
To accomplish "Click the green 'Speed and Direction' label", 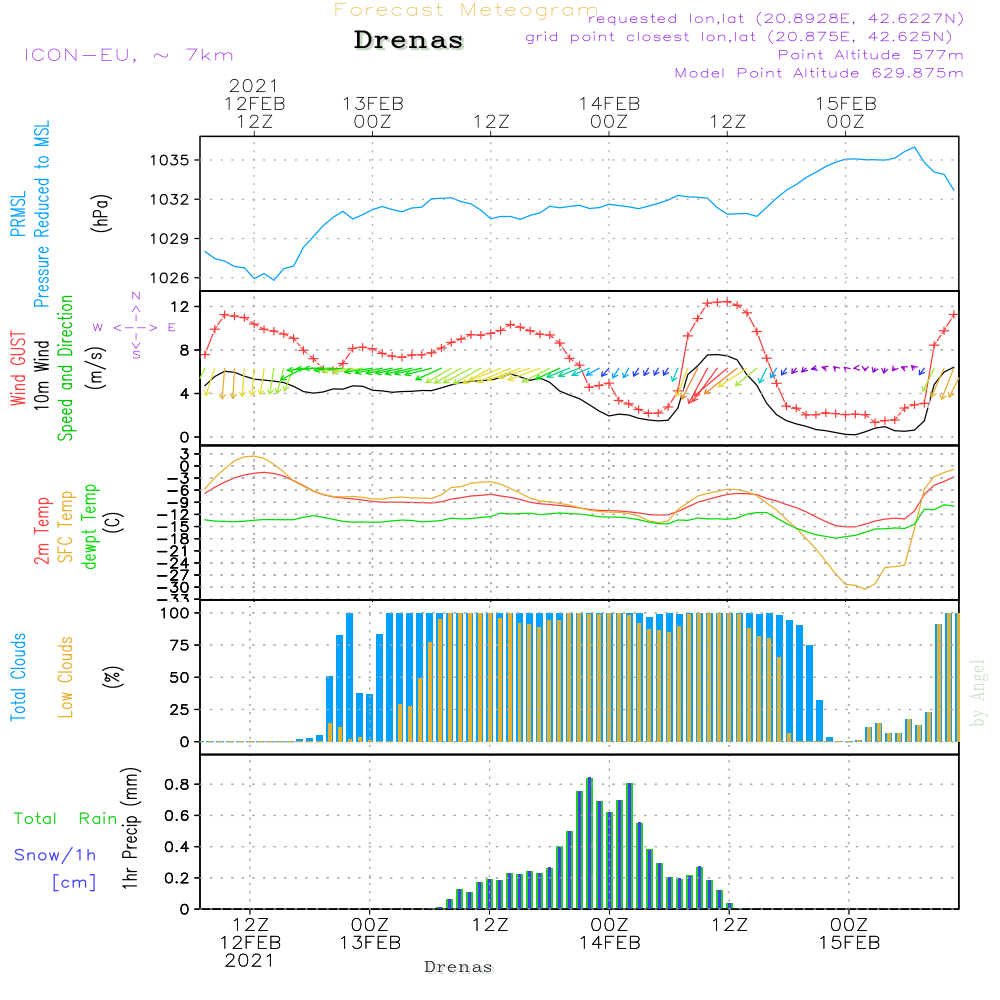I will (65, 368).
